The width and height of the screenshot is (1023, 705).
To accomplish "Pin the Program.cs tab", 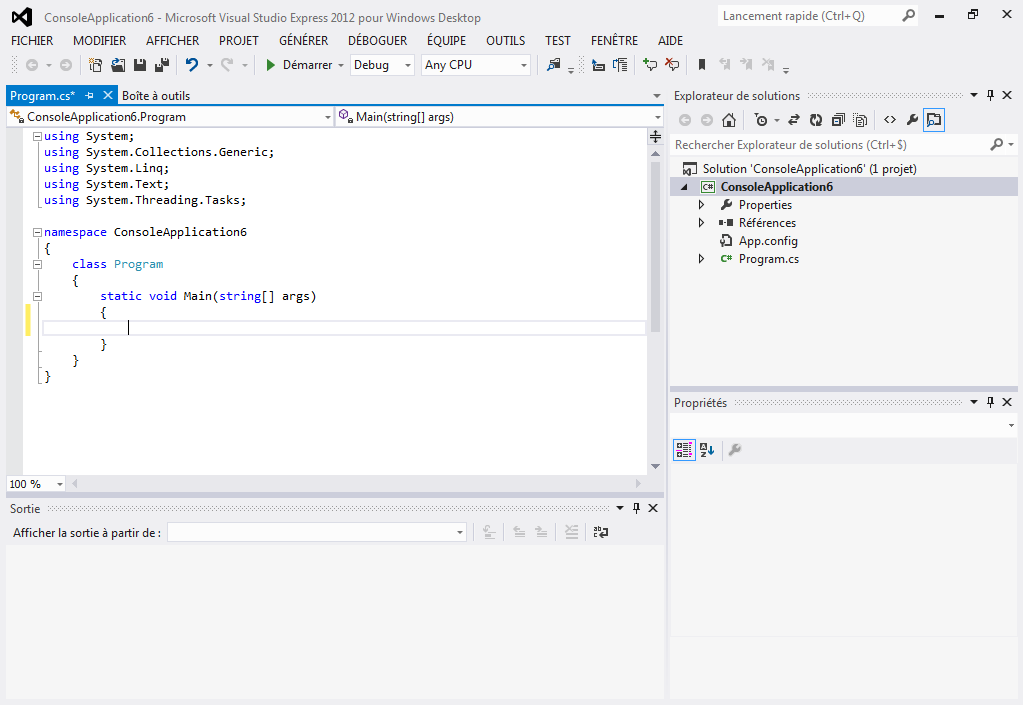I will pyautogui.click(x=89, y=95).
